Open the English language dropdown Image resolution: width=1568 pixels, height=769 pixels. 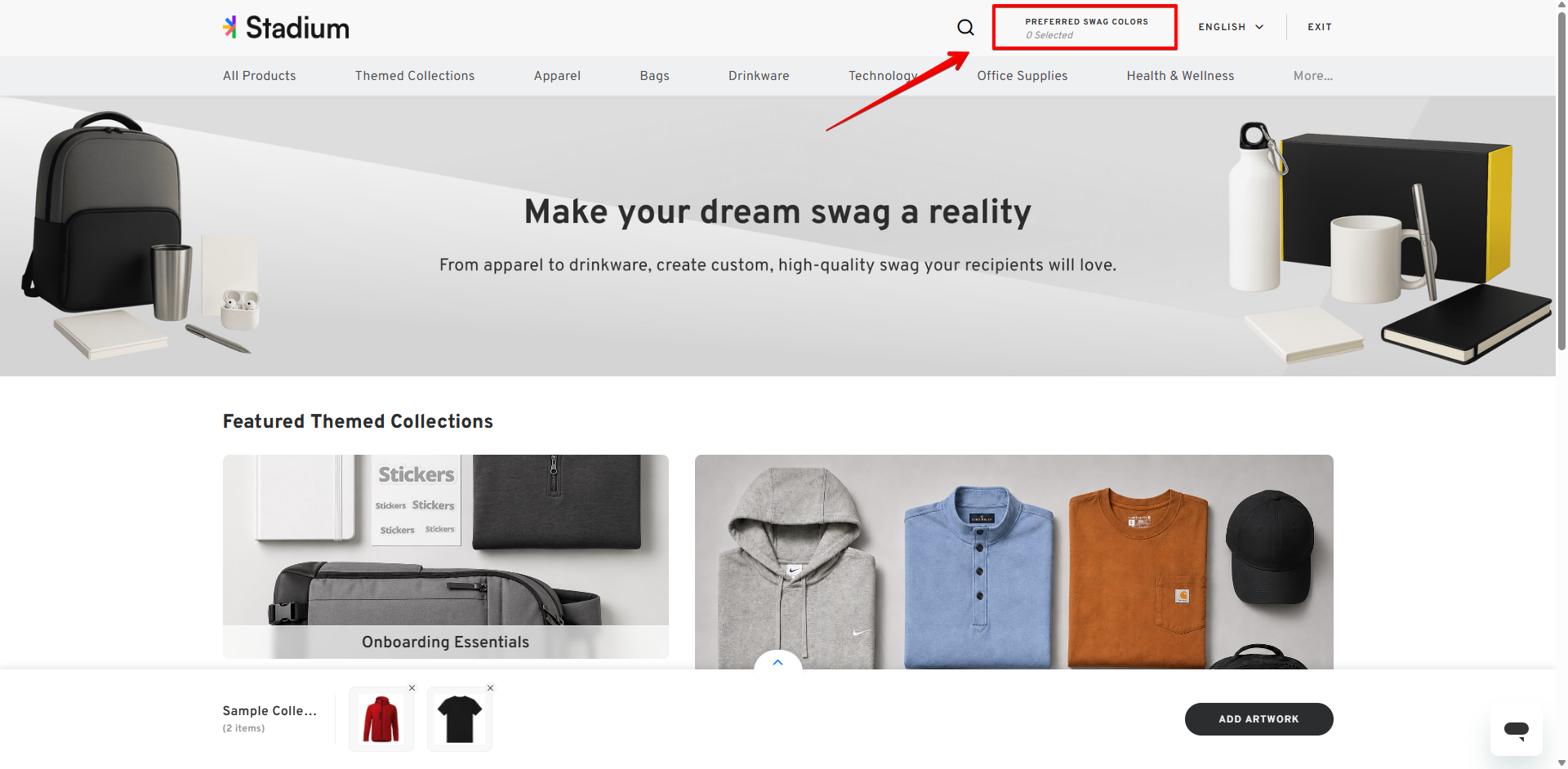(1232, 27)
